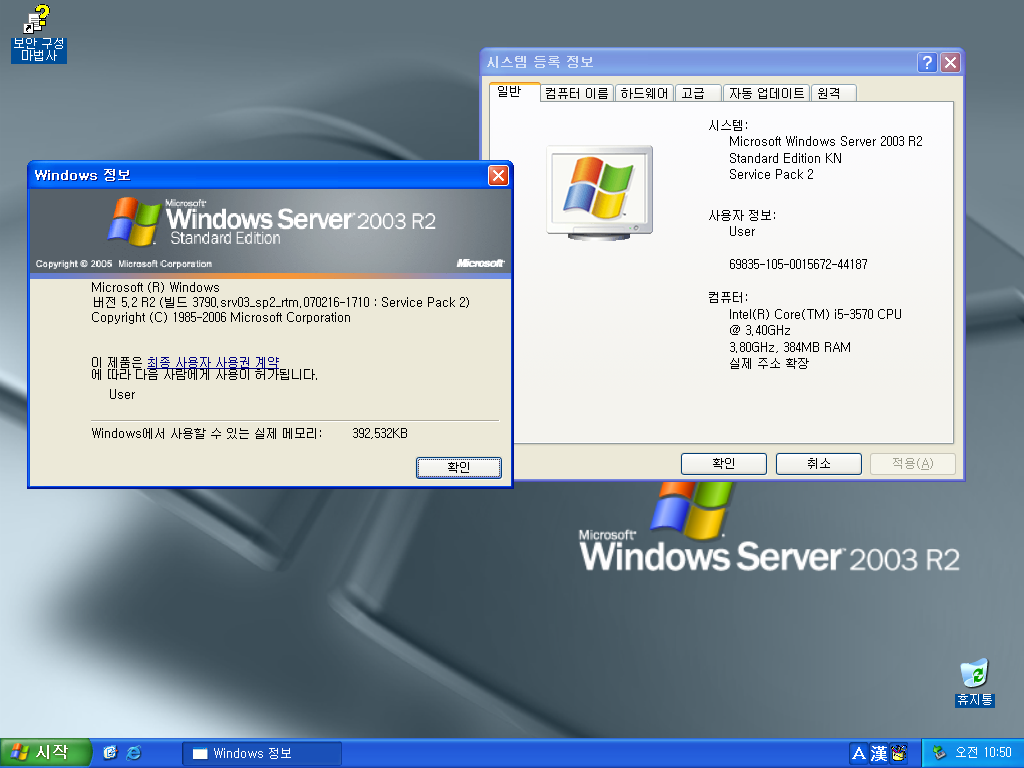
Task: Click 'Copyright (C) 1985-2006 Microsoft Corporation' text
Action: [221, 317]
